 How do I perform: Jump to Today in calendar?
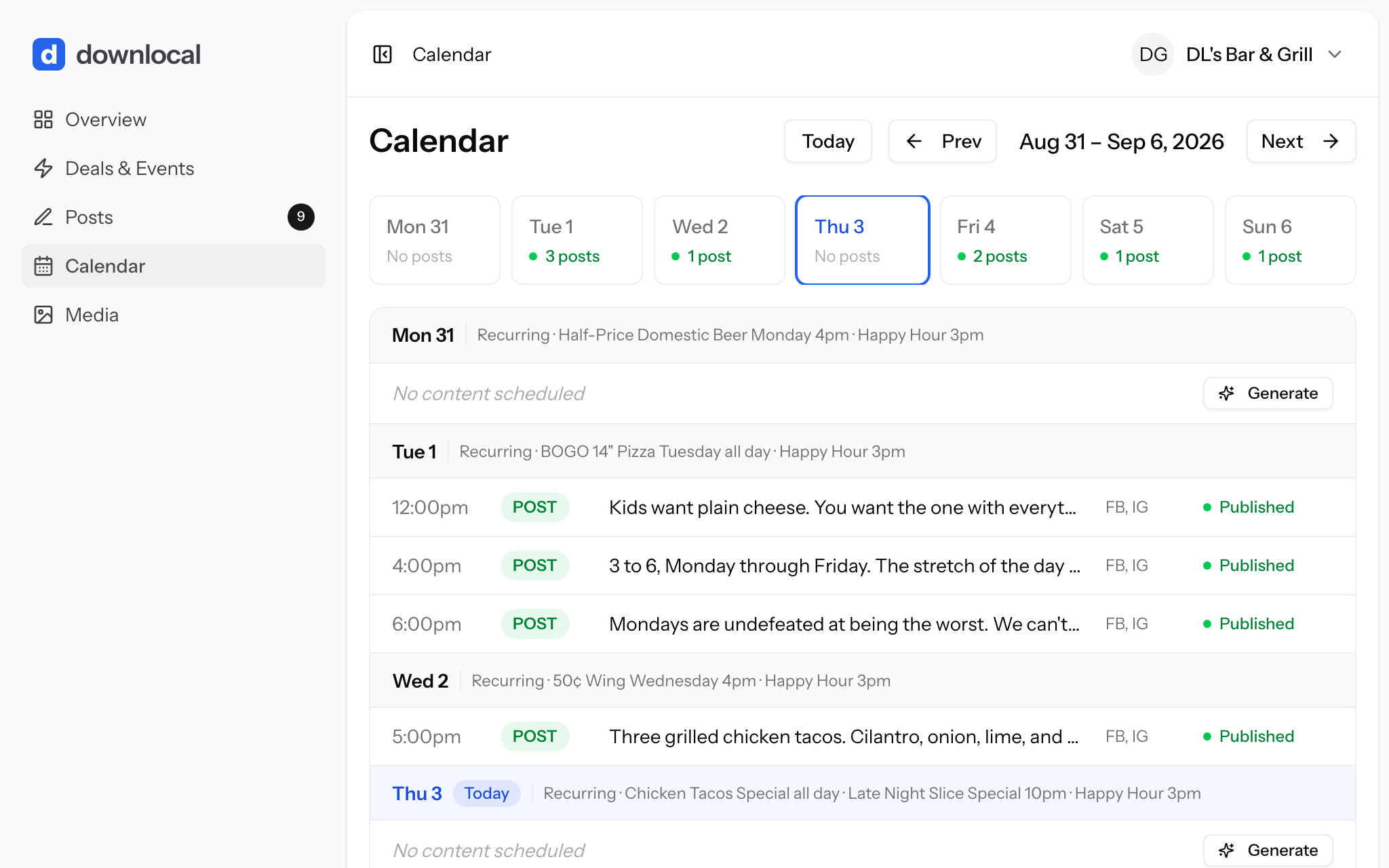point(828,141)
